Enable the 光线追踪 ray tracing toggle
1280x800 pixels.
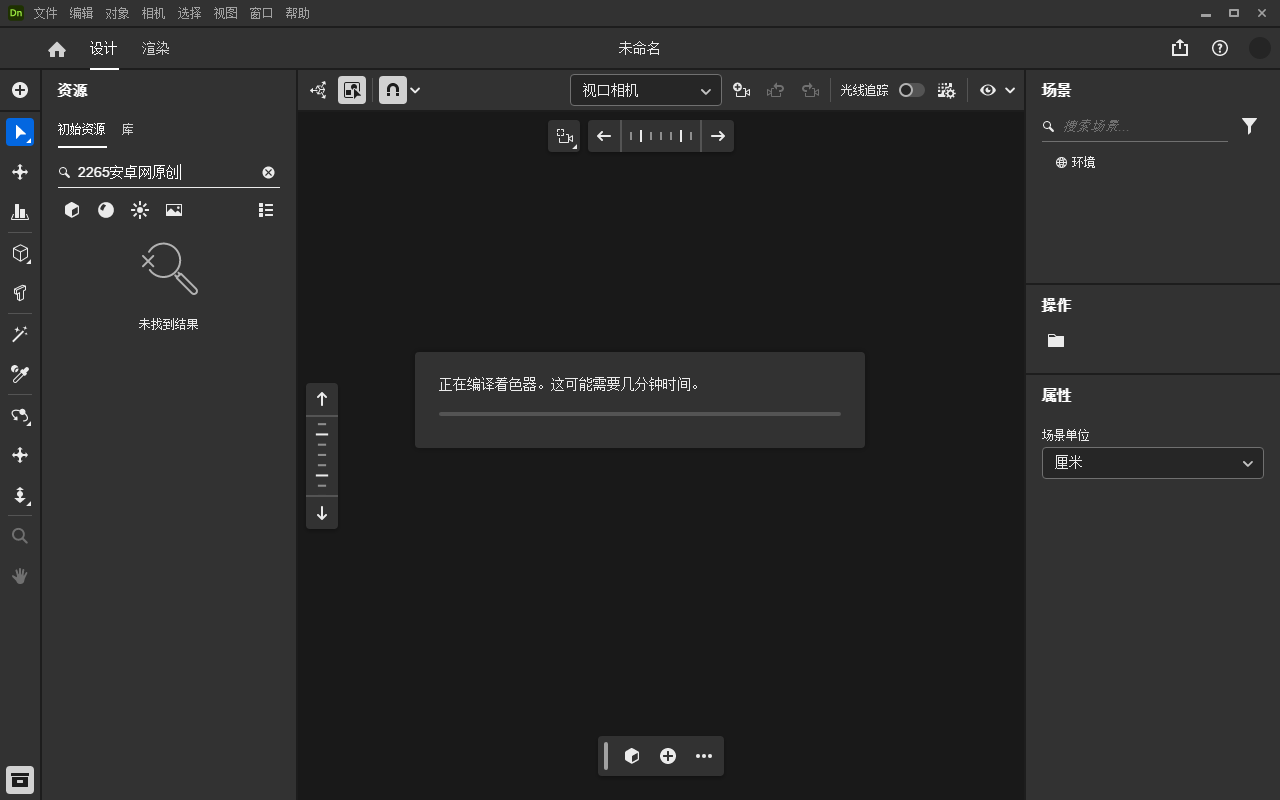pos(911,90)
